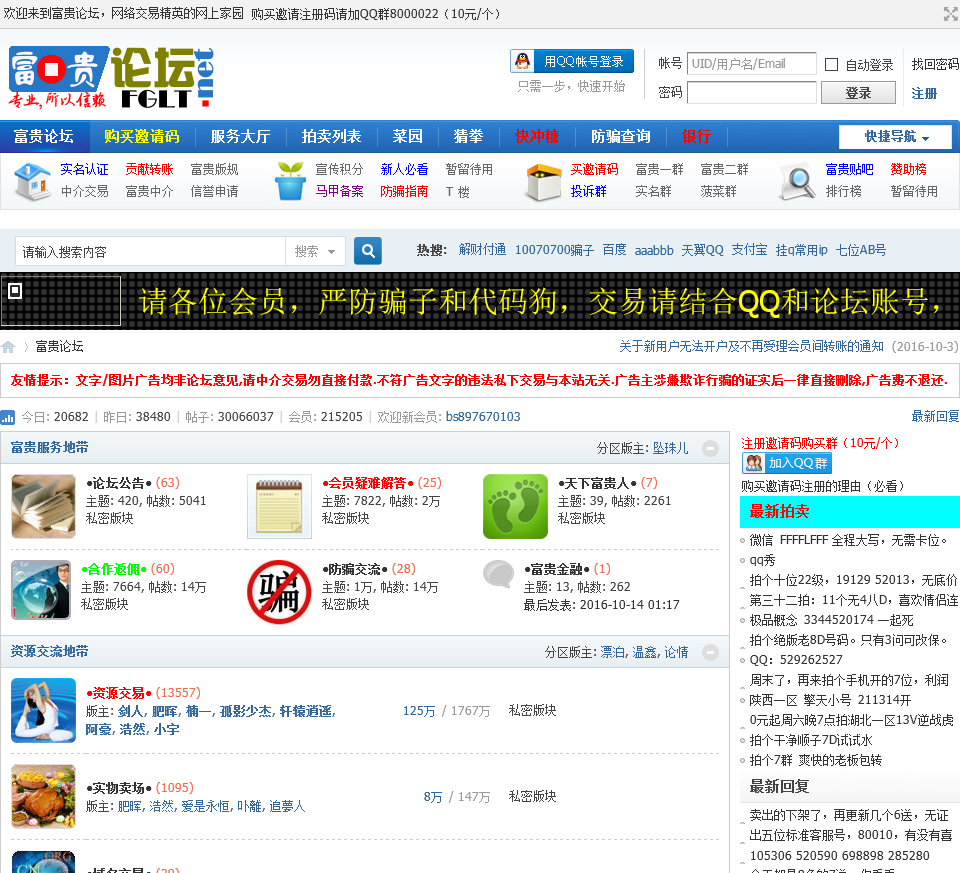This screenshot has height=873, width=960.
Task: Click the QQ penguin login icon
Action: pos(522,61)
